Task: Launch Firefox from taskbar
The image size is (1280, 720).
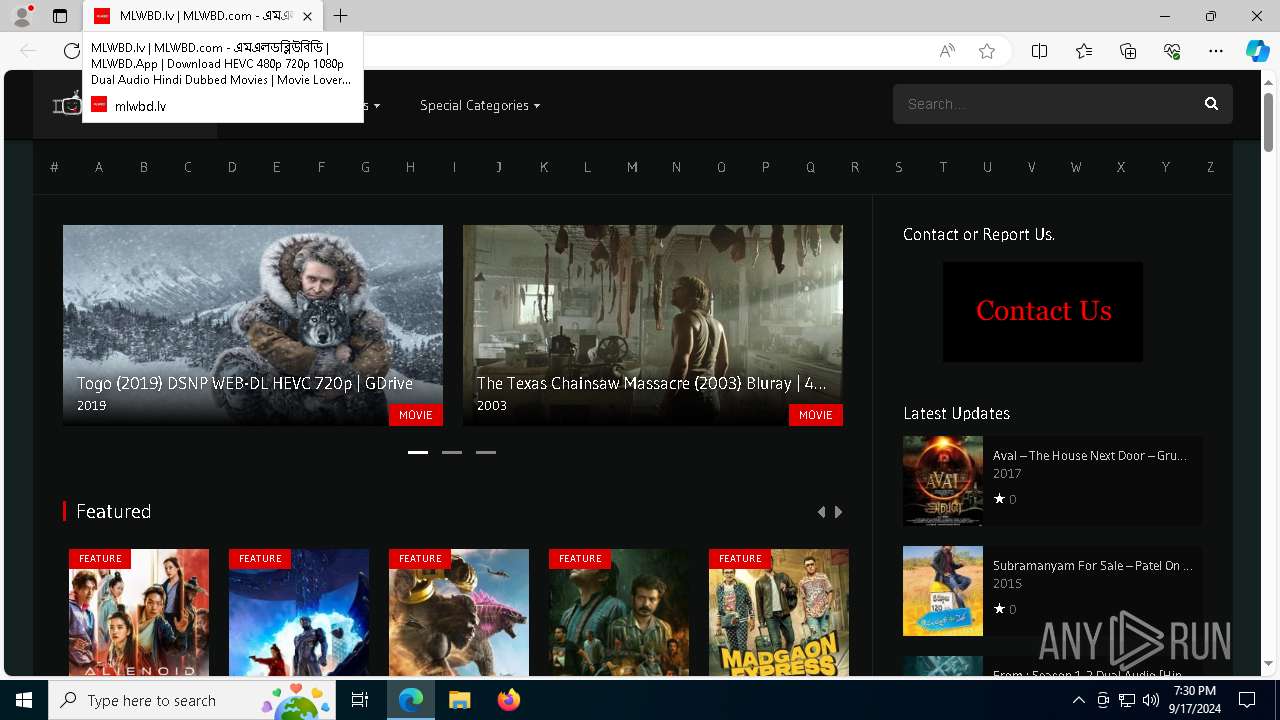Action: pyautogui.click(x=508, y=700)
